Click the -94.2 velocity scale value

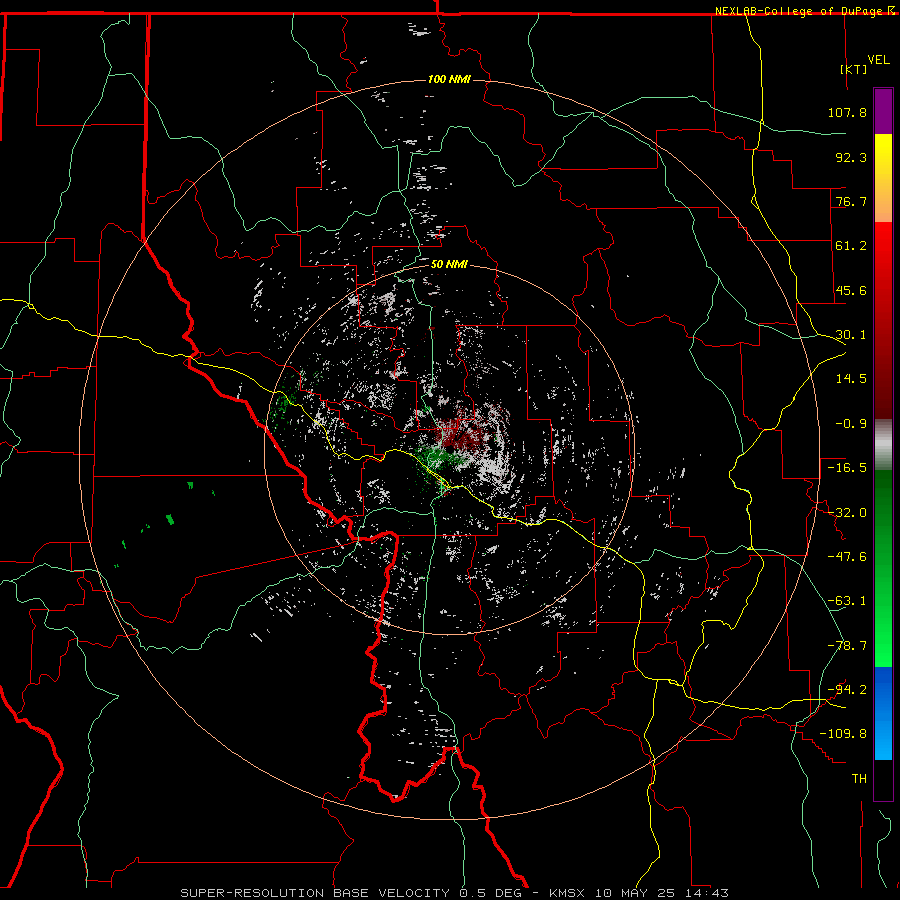point(847,690)
